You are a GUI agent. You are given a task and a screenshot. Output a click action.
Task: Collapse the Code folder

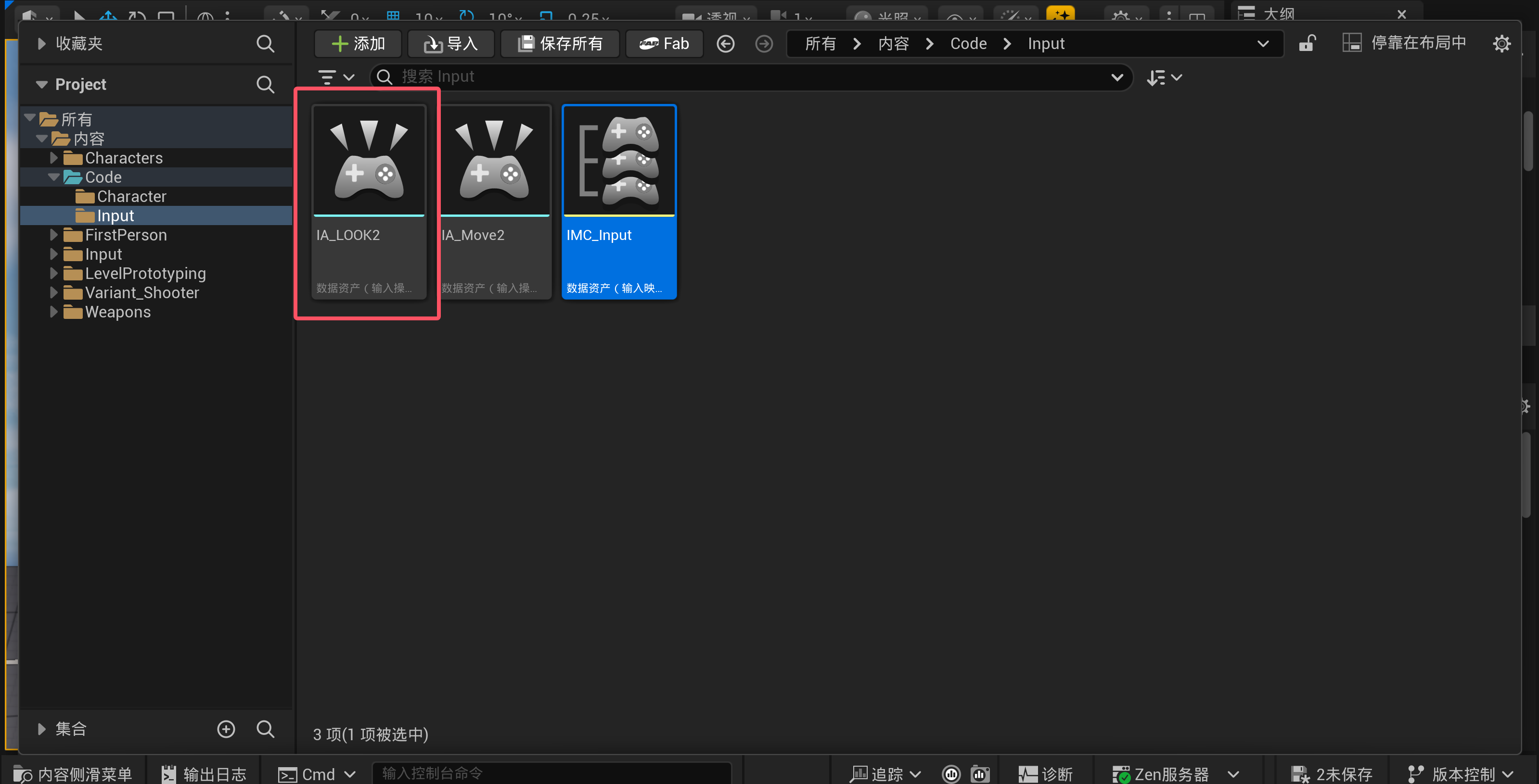tap(54, 177)
